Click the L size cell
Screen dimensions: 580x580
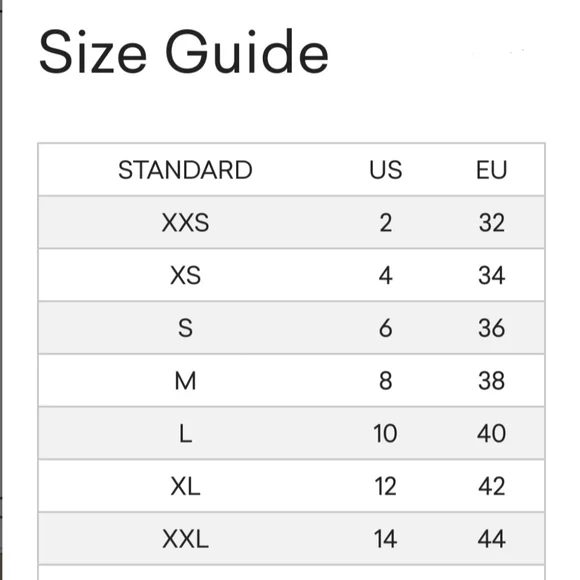coord(185,434)
